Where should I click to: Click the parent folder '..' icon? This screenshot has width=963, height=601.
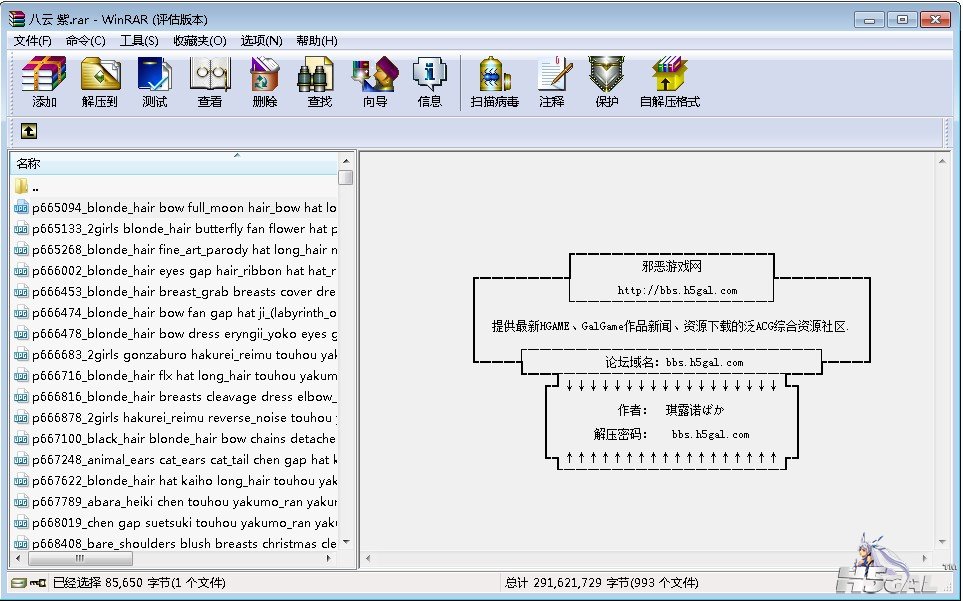(x=21, y=186)
